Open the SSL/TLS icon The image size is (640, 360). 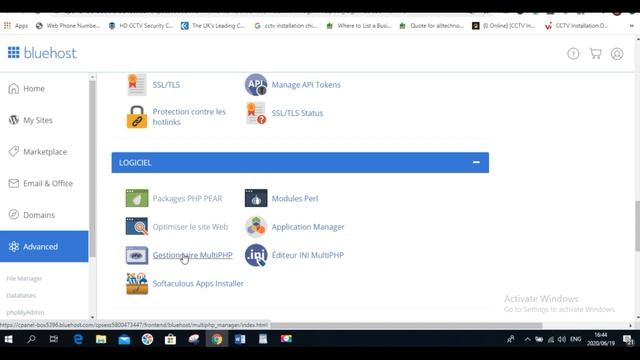[137, 84]
